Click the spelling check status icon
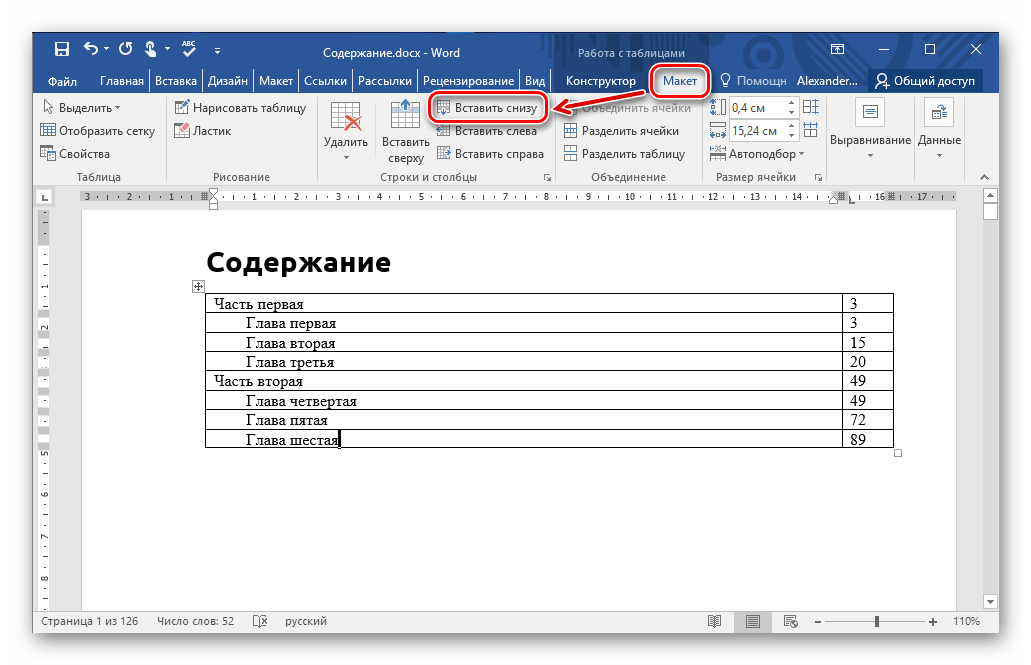This screenshot has height=665, width=1031. [x=260, y=621]
